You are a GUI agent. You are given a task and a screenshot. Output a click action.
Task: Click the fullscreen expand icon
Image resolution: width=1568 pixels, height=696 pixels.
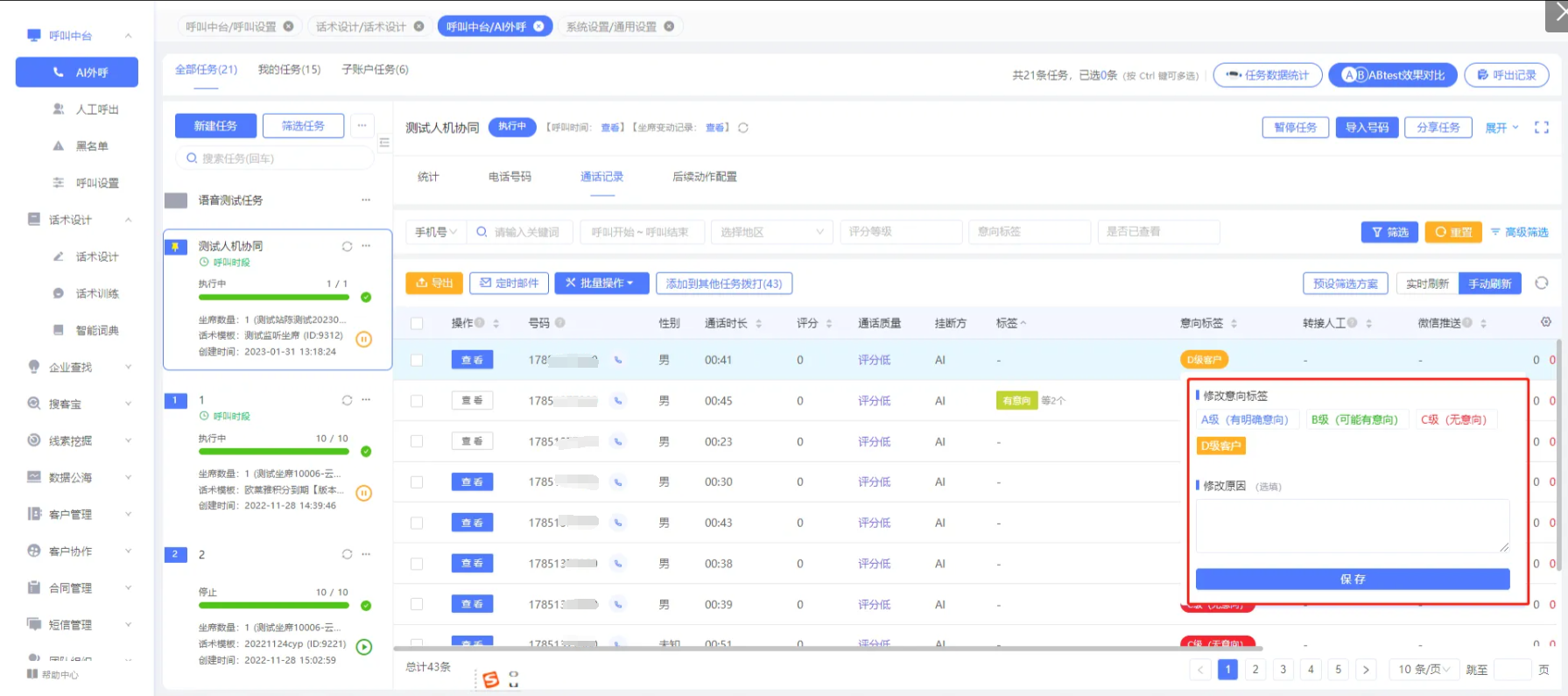(x=1541, y=128)
